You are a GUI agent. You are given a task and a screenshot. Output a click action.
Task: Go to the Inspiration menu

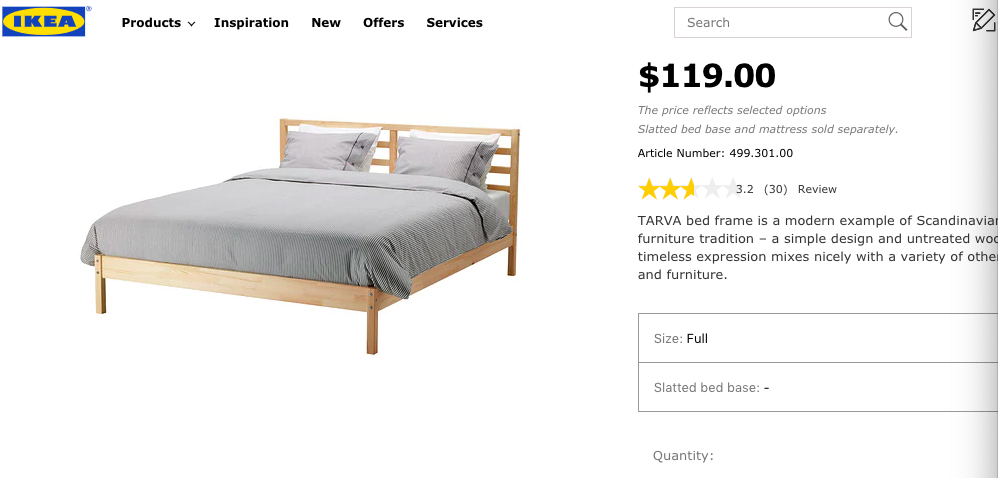(x=251, y=23)
